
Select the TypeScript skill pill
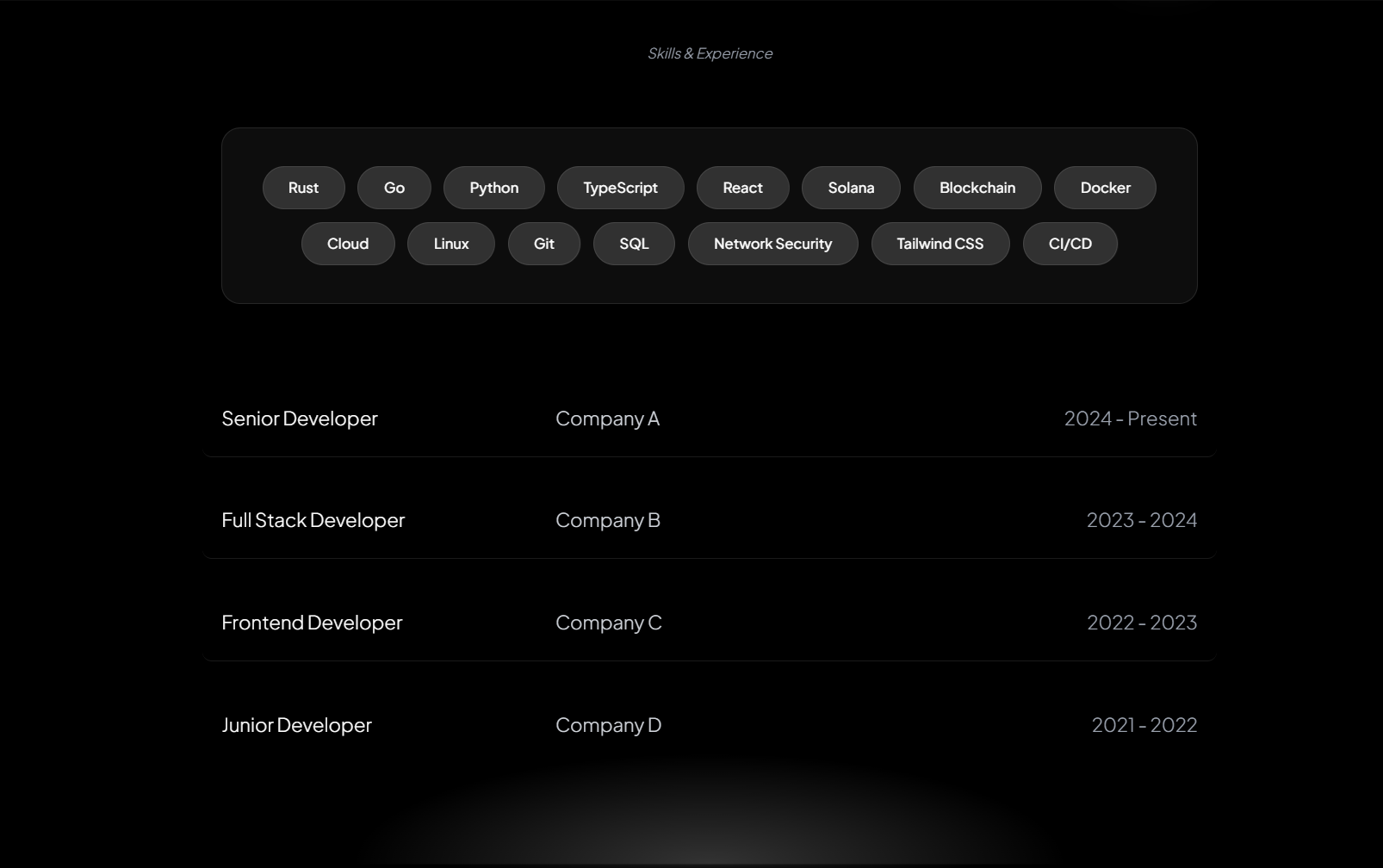(620, 188)
